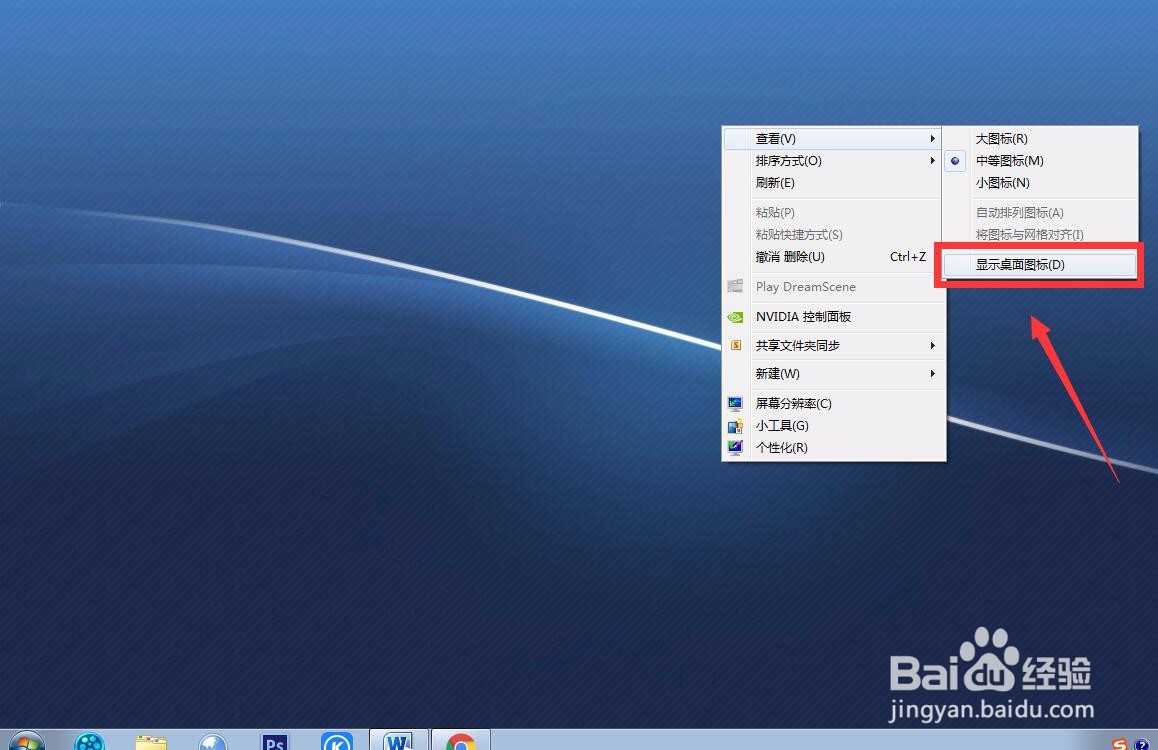Expand the 查看(V) submenu arrow
Viewport: 1158px width, 750px height.
pyautogui.click(x=932, y=138)
